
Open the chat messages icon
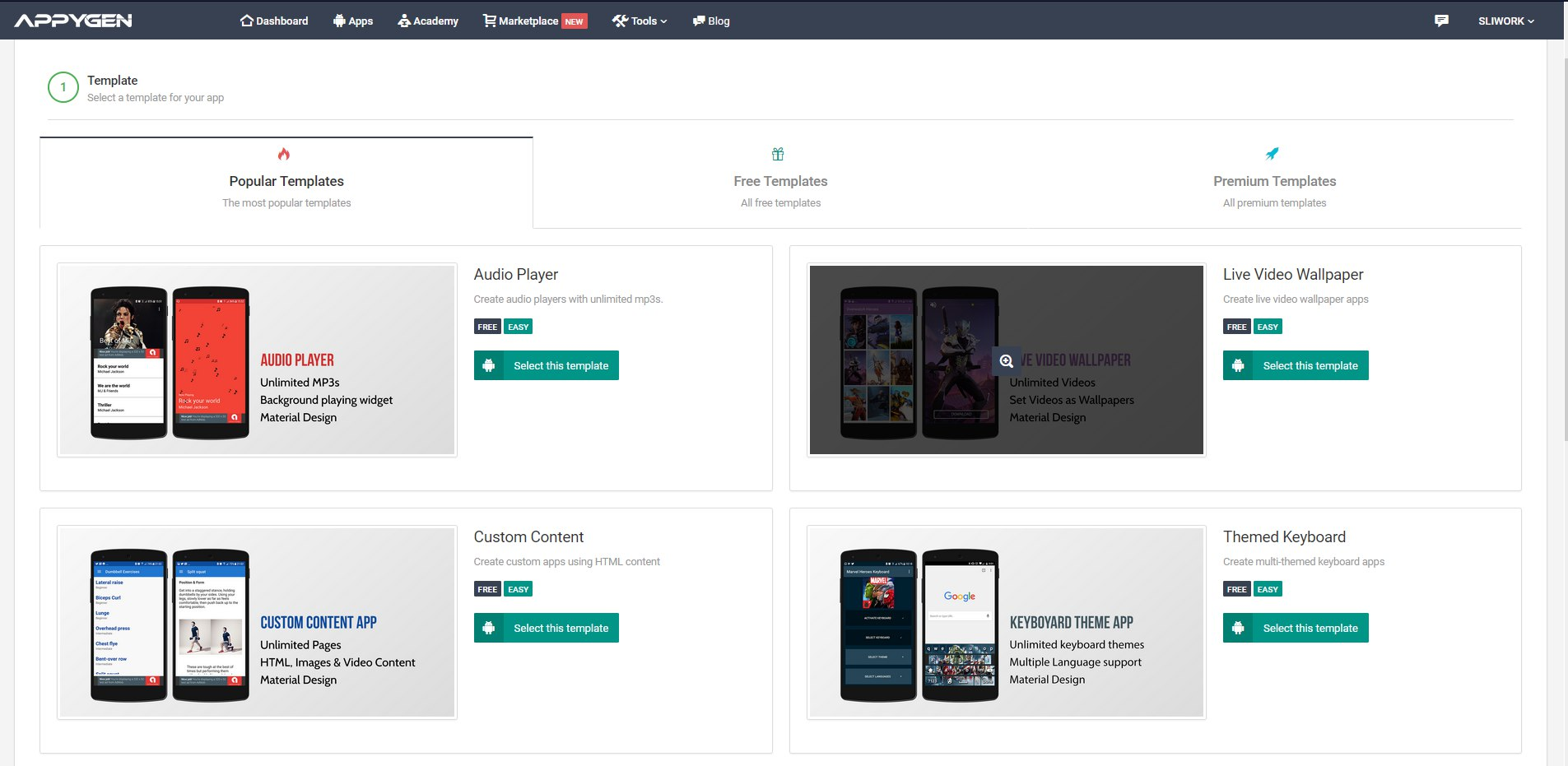pyautogui.click(x=1440, y=21)
